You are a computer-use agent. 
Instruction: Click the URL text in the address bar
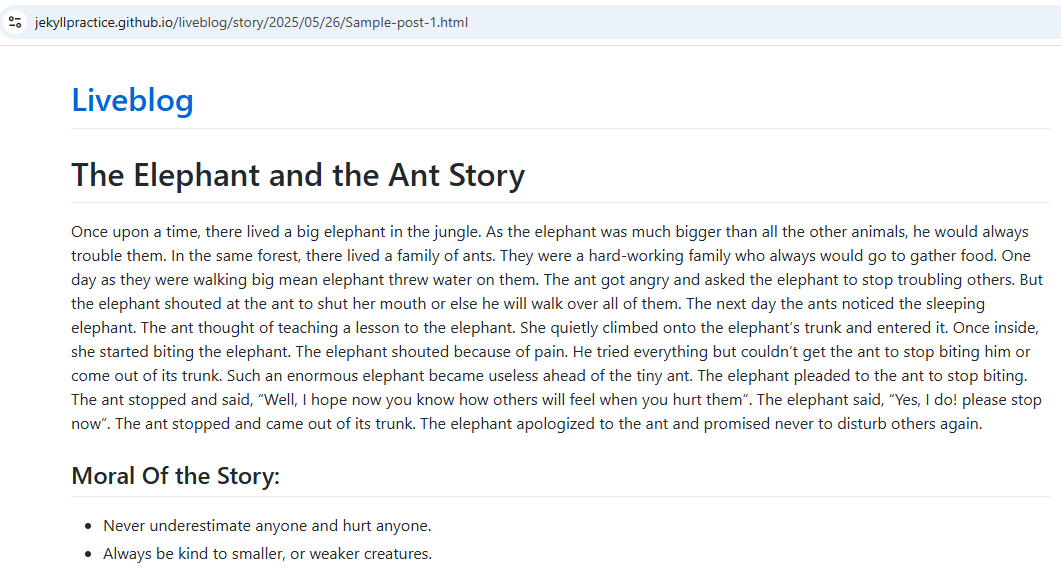tap(251, 22)
